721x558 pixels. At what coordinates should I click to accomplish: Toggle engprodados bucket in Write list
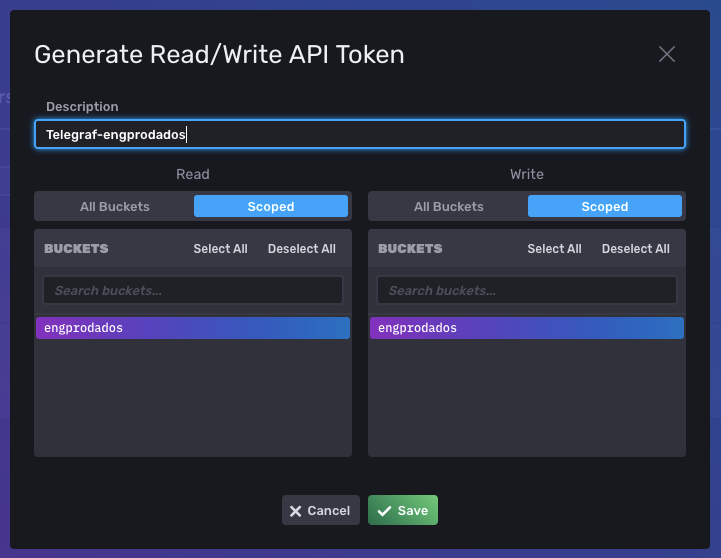527,328
